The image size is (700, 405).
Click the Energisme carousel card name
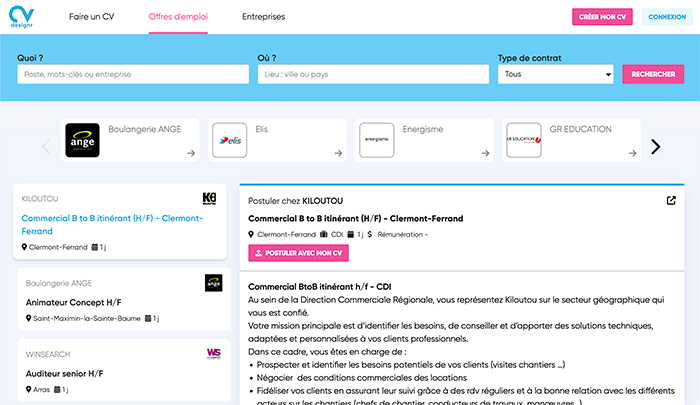point(423,129)
